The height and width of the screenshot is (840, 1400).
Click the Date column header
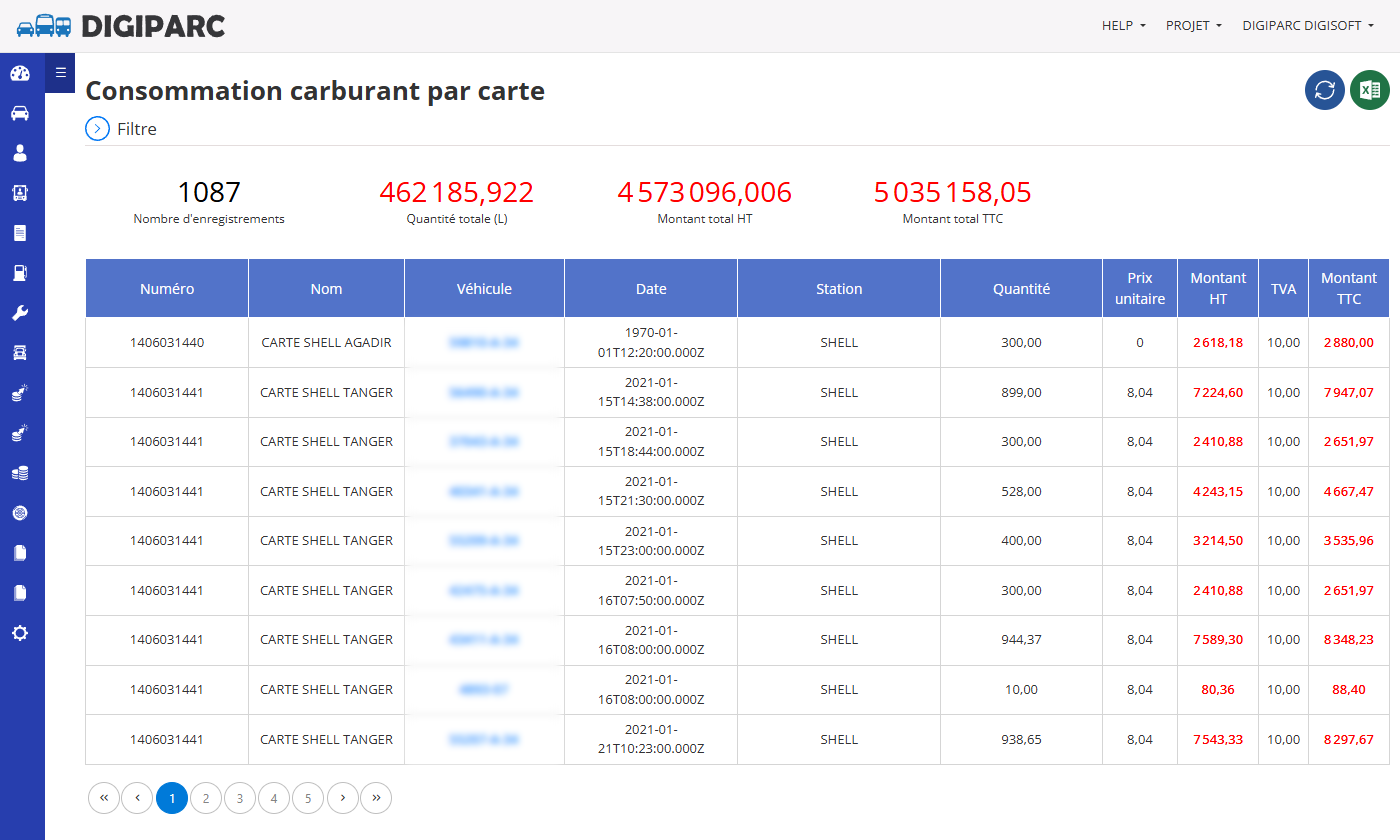point(651,289)
